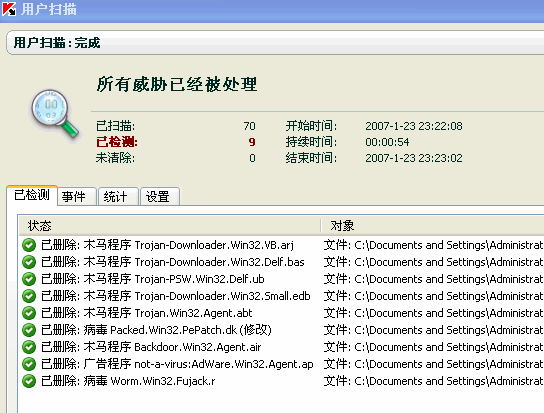
Task: Click the 用户扫描:完成 status header bar
Action: (275, 43)
